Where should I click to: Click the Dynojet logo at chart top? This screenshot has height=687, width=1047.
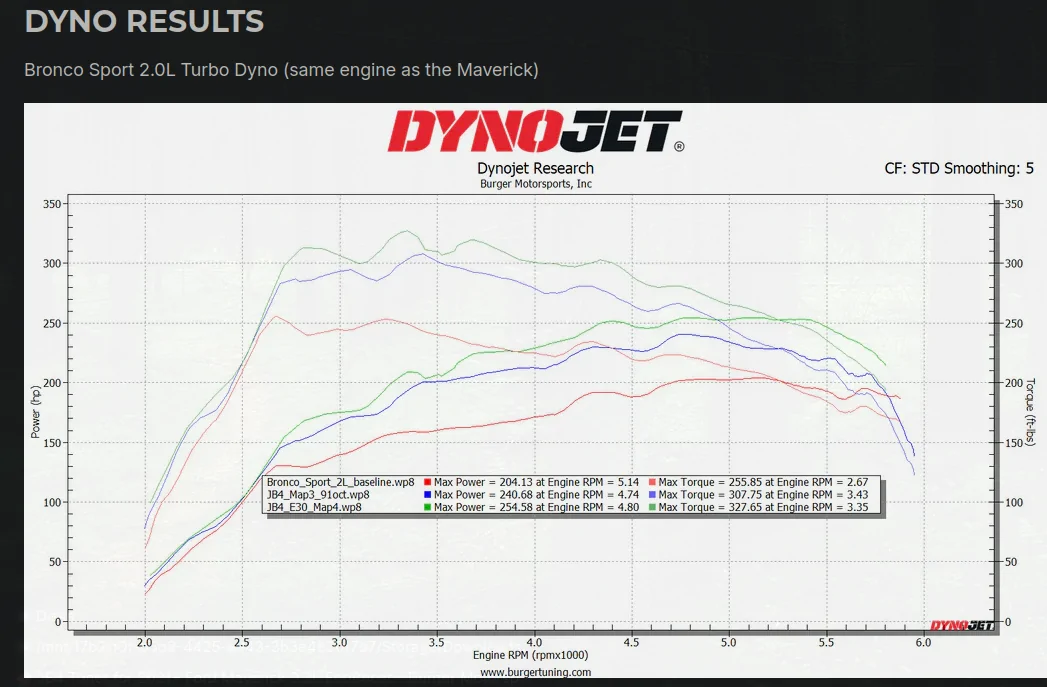click(536, 132)
